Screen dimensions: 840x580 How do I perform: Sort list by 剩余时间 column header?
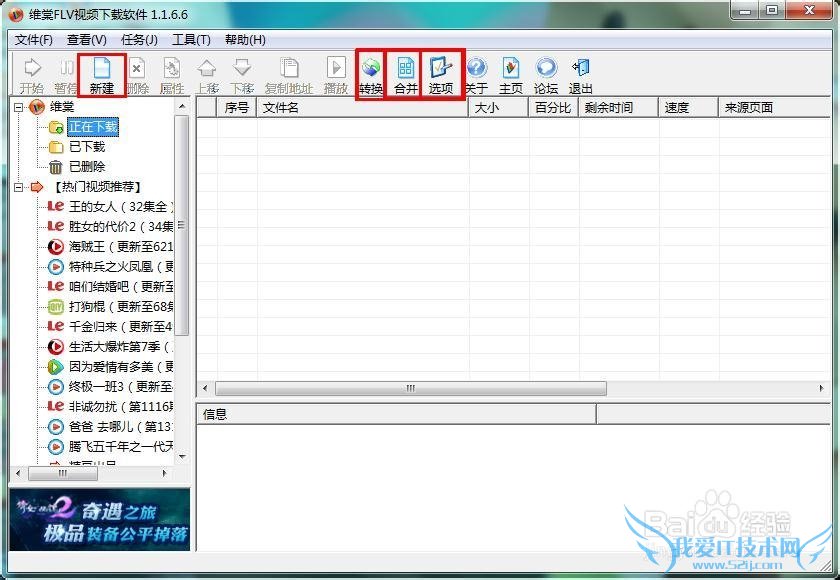(619, 108)
